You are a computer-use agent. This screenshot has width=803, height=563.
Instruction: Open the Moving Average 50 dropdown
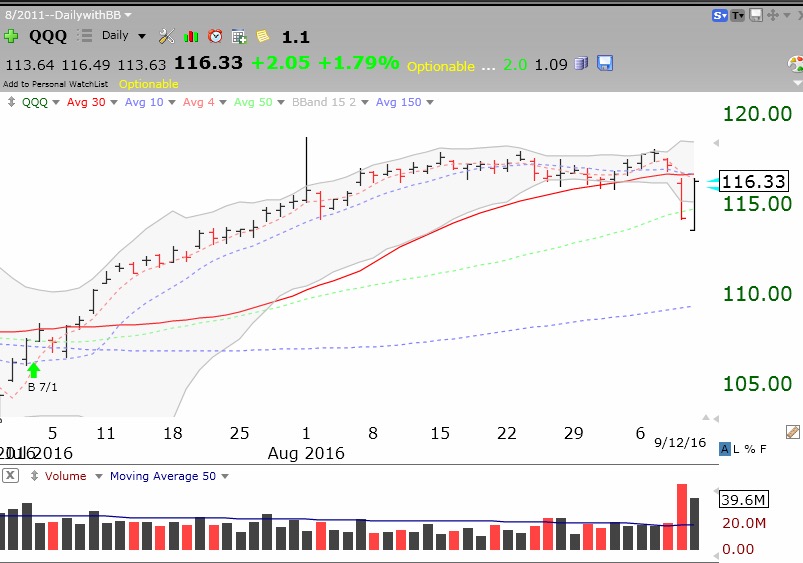click(225, 476)
